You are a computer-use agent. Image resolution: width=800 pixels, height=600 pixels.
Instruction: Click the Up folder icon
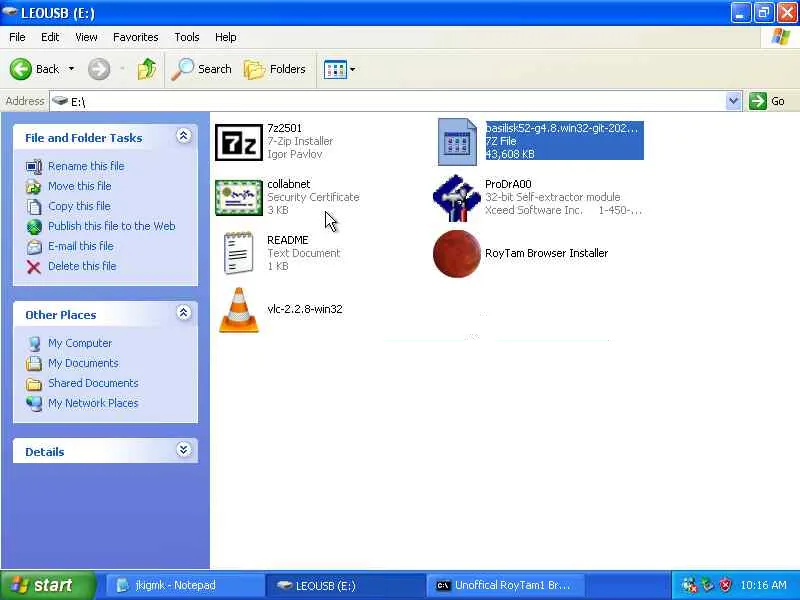(147, 69)
